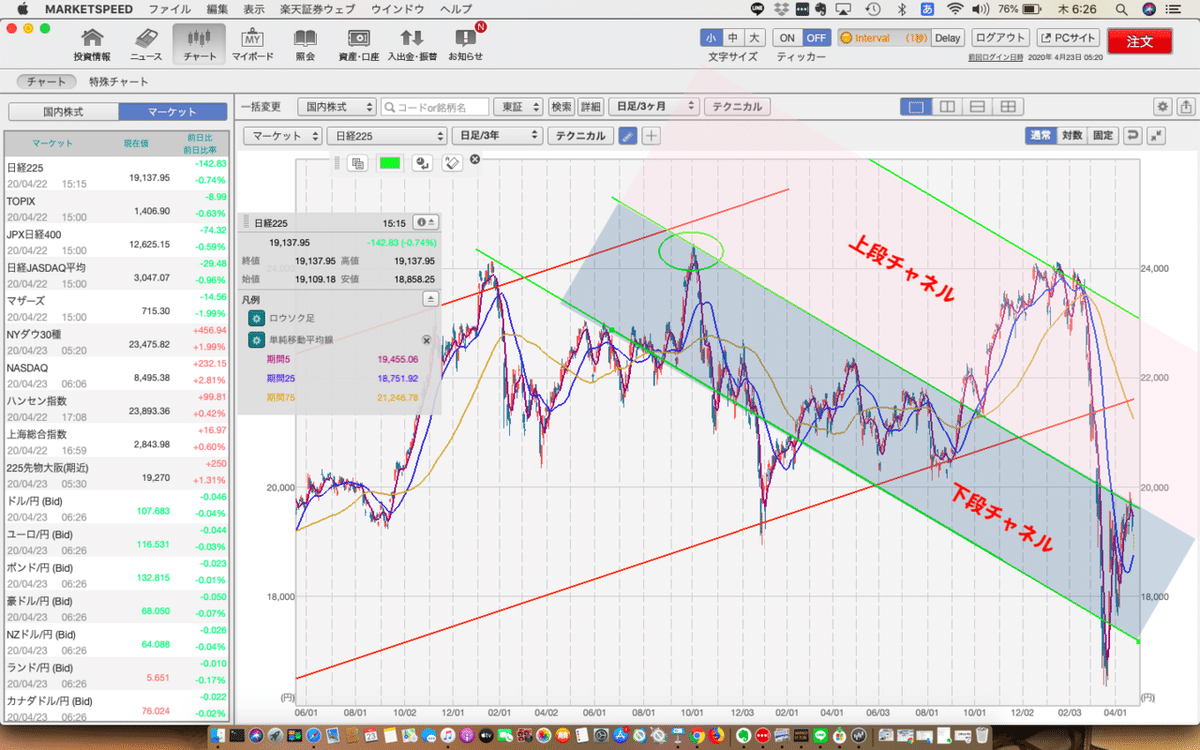Select the チャート candlestick toolbar icon
Viewport: 1200px width, 750px height.
pos(199,44)
